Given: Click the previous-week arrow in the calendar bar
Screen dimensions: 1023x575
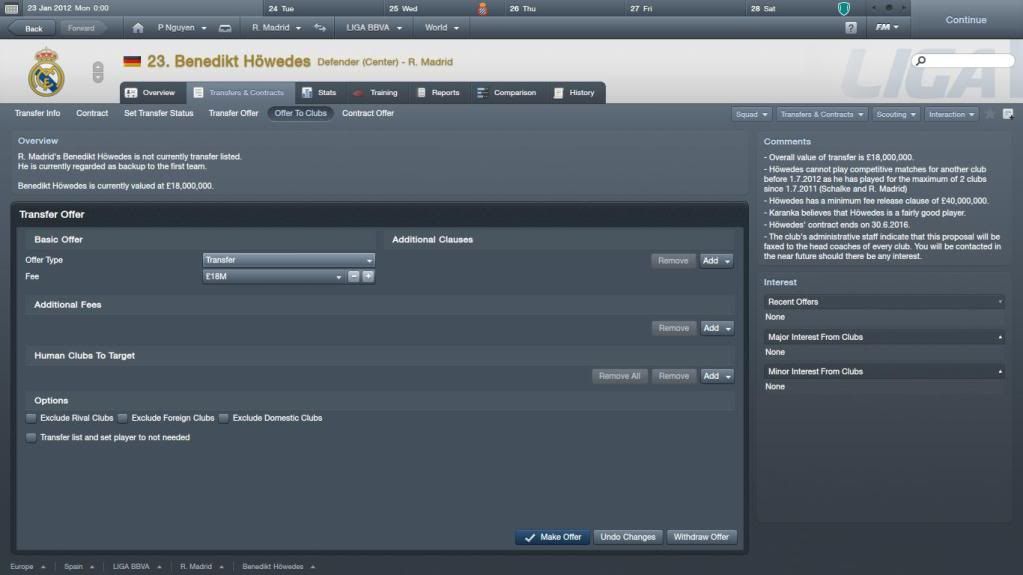Looking at the screenshot, I should [x=874, y=8].
